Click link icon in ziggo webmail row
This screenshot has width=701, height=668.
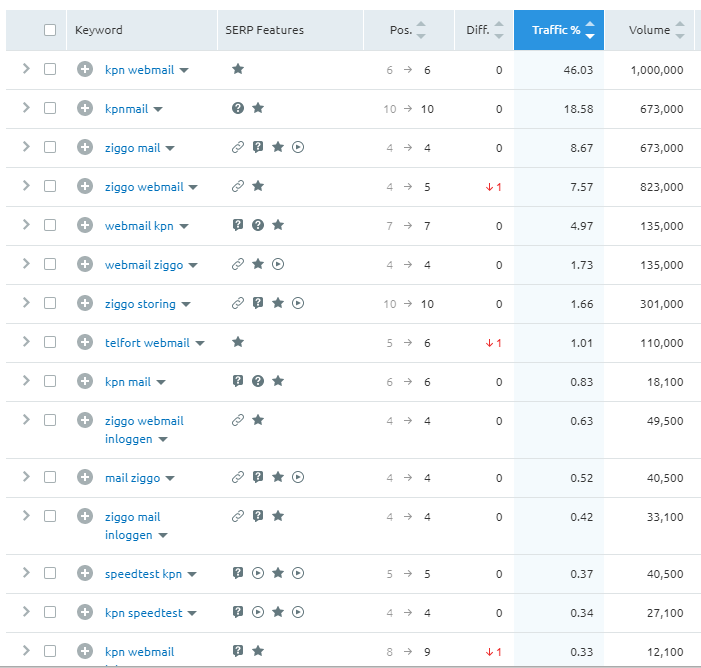238,186
